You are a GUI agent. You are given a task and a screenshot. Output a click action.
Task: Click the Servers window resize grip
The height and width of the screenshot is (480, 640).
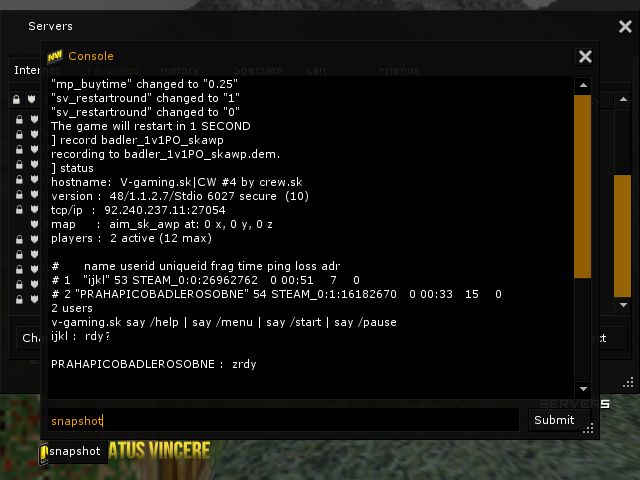[x=629, y=382]
